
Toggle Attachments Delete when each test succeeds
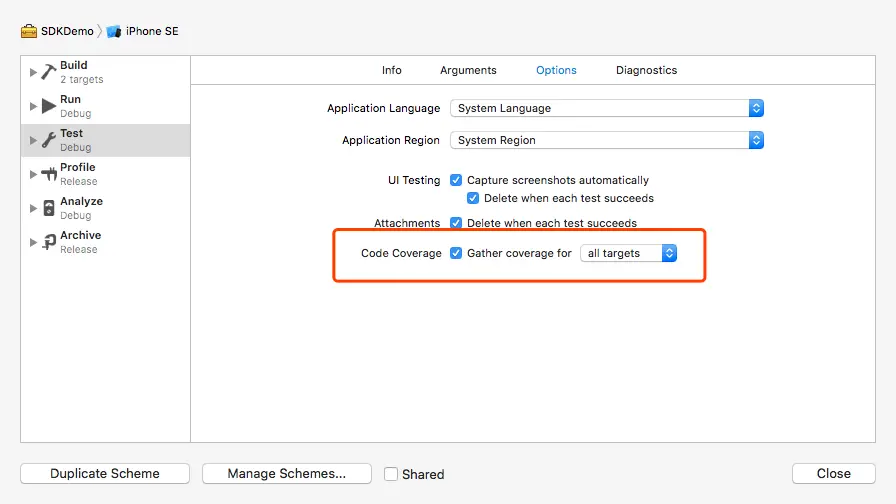[x=456, y=223]
